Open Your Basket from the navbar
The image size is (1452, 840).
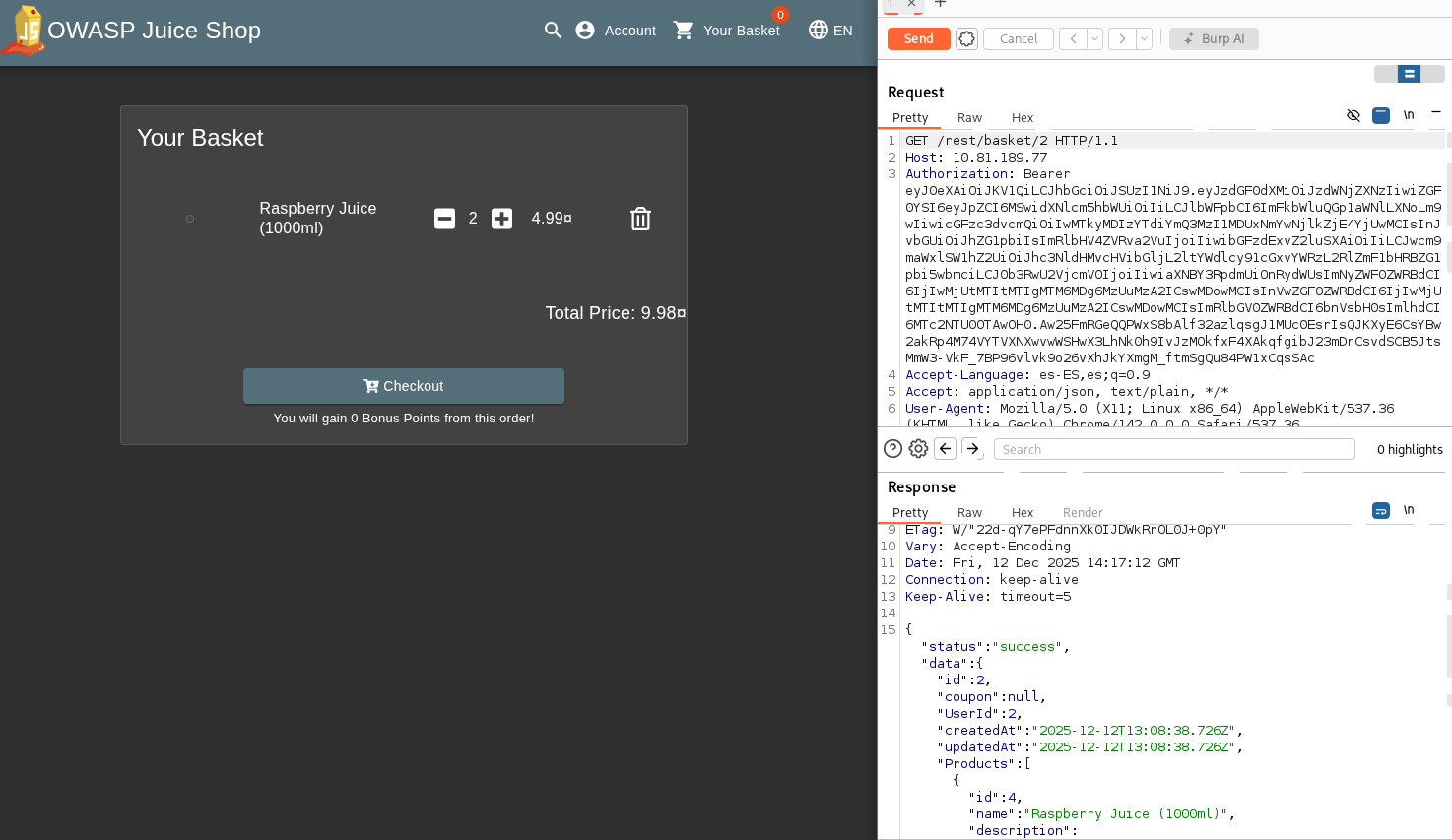727,31
